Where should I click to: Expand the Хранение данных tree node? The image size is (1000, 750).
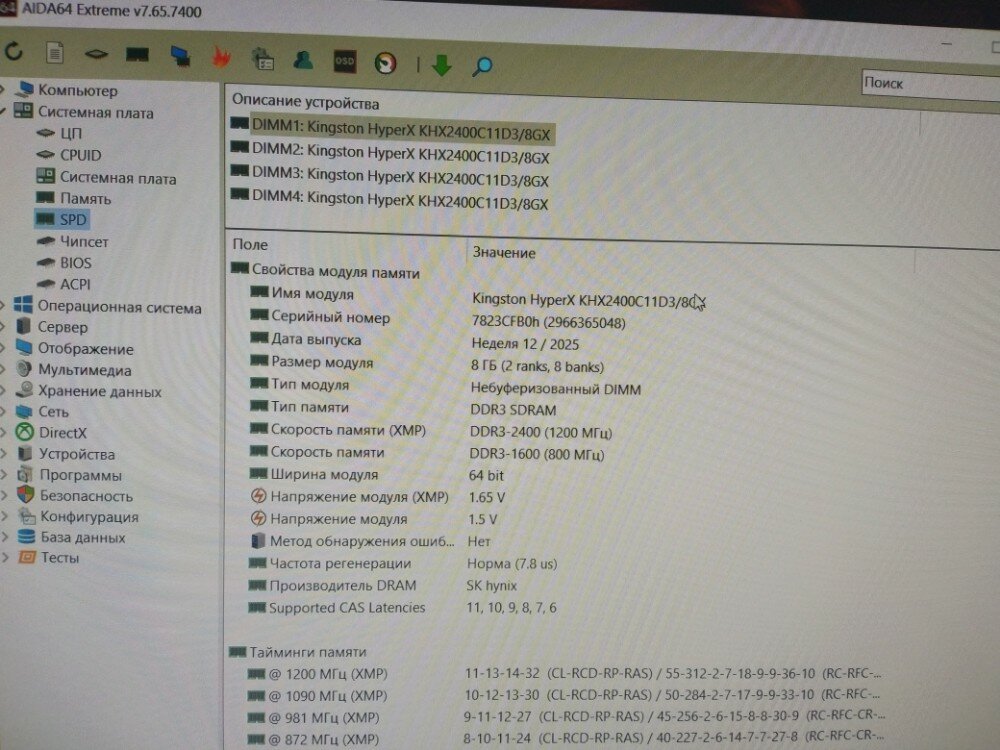[3, 391]
